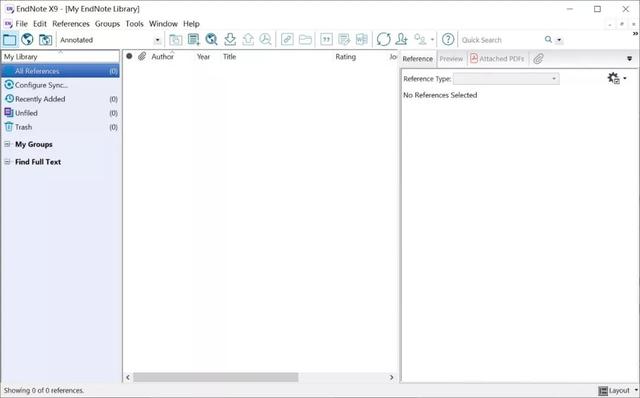The height and width of the screenshot is (398, 640).
Task: Click the Format Bibliography toolbar icon
Action: coord(344,40)
